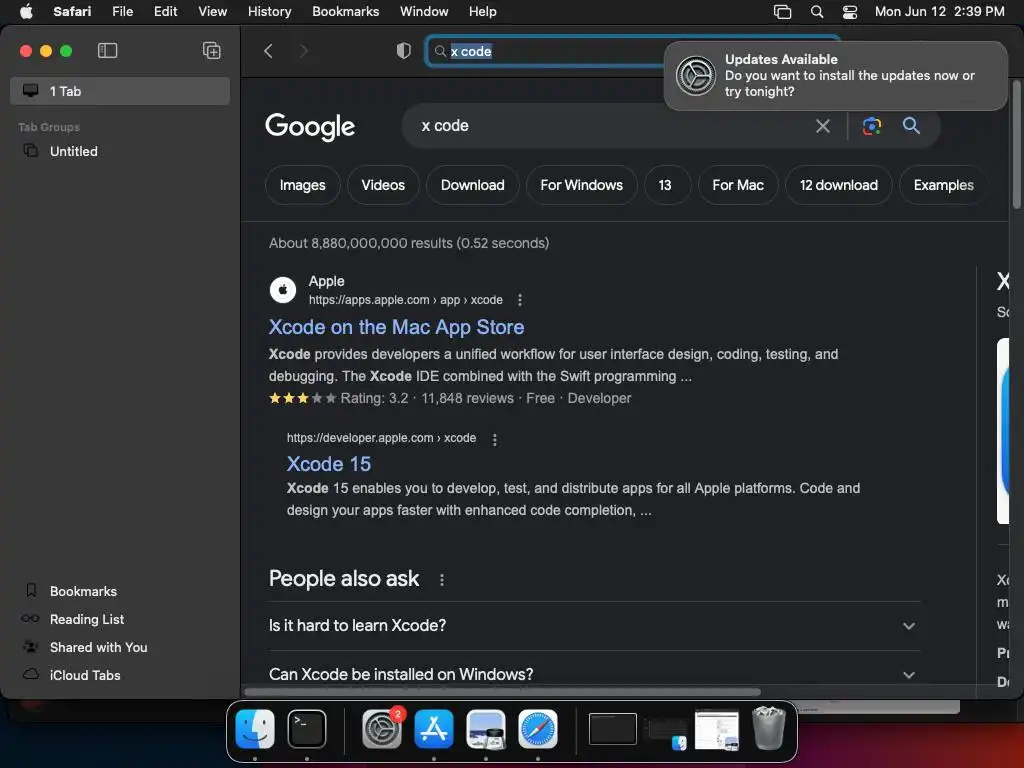Launch App Store from the Dock

(434, 729)
